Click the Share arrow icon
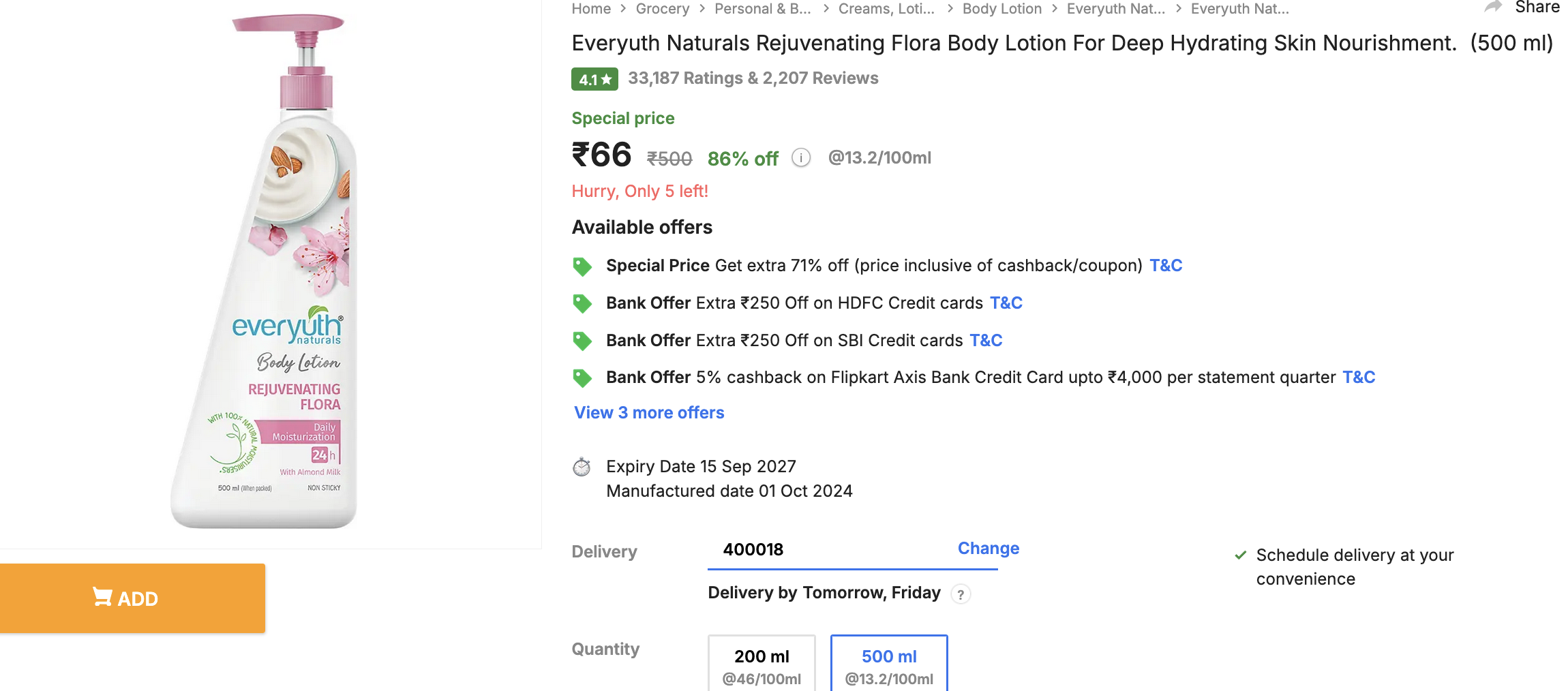Viewport: 1568px width, 691px height. point(1493,7)
